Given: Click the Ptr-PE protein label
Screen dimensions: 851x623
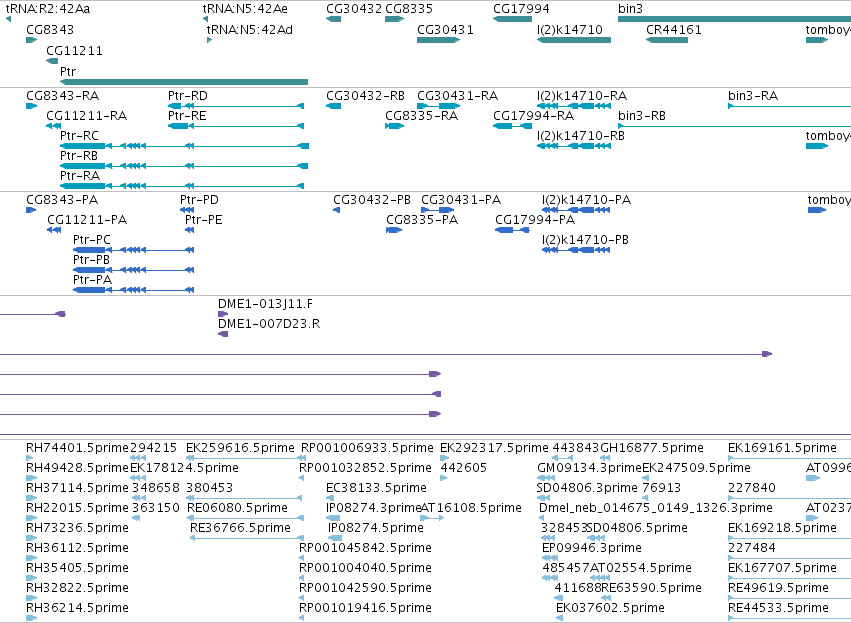Looking at the screenshot, I should coord(204,220).
